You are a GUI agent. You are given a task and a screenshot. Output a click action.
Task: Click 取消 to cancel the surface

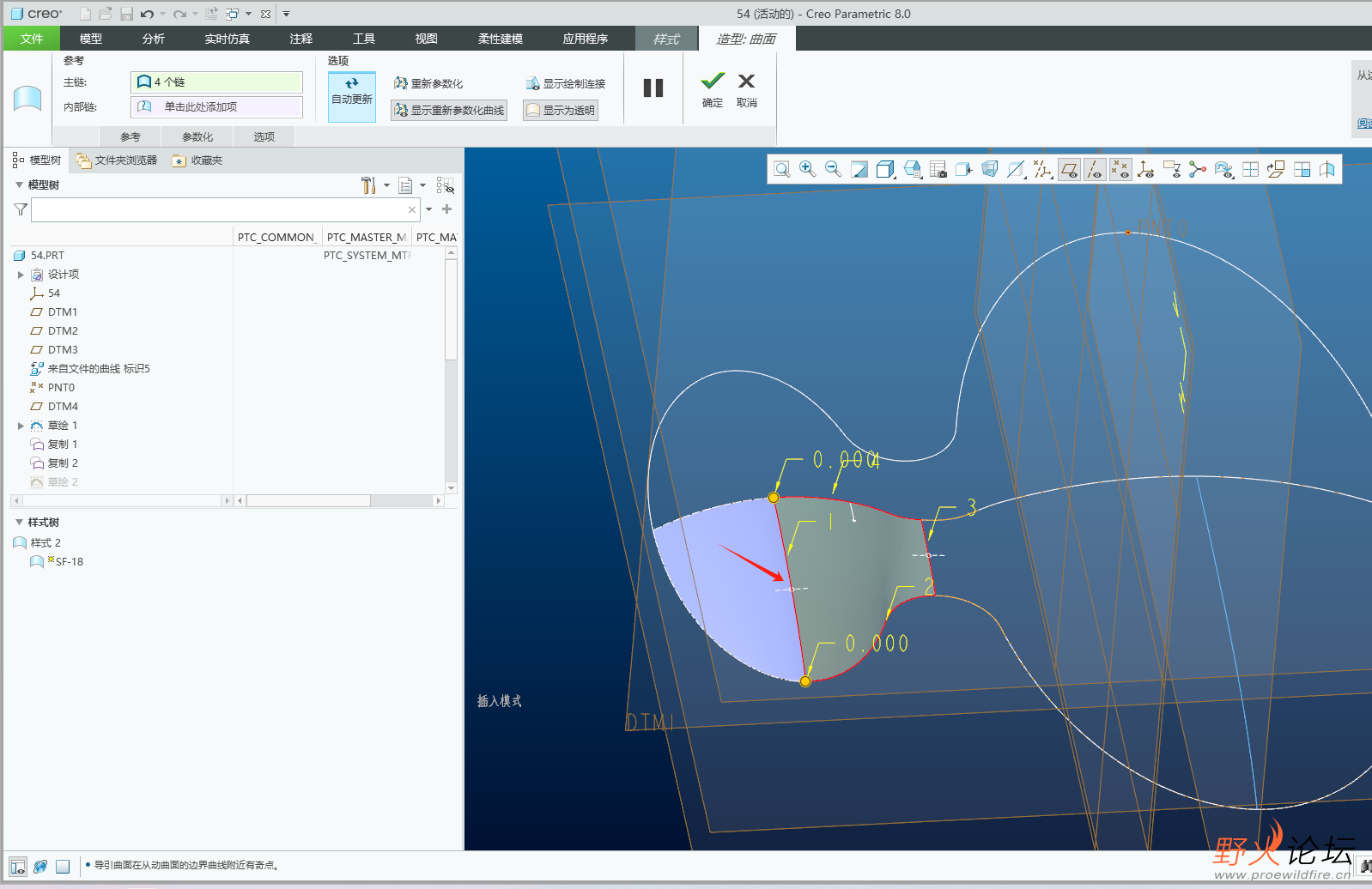pos(747,89)
